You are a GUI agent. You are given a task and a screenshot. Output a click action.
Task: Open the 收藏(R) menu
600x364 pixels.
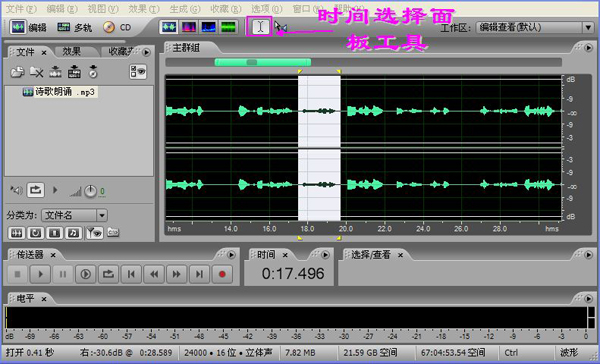click(x=225, y=8)
